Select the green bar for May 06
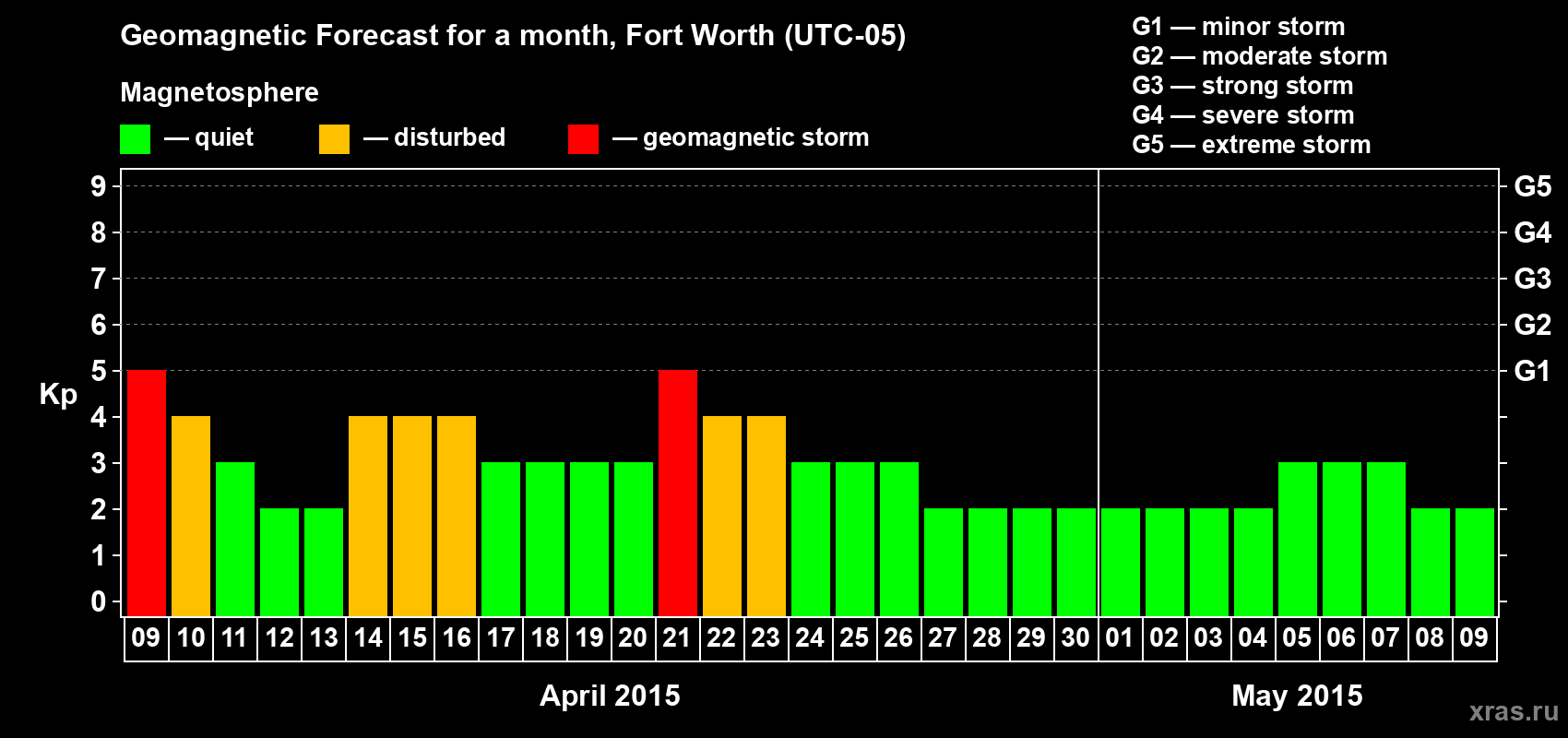 tap(1342, 540)
